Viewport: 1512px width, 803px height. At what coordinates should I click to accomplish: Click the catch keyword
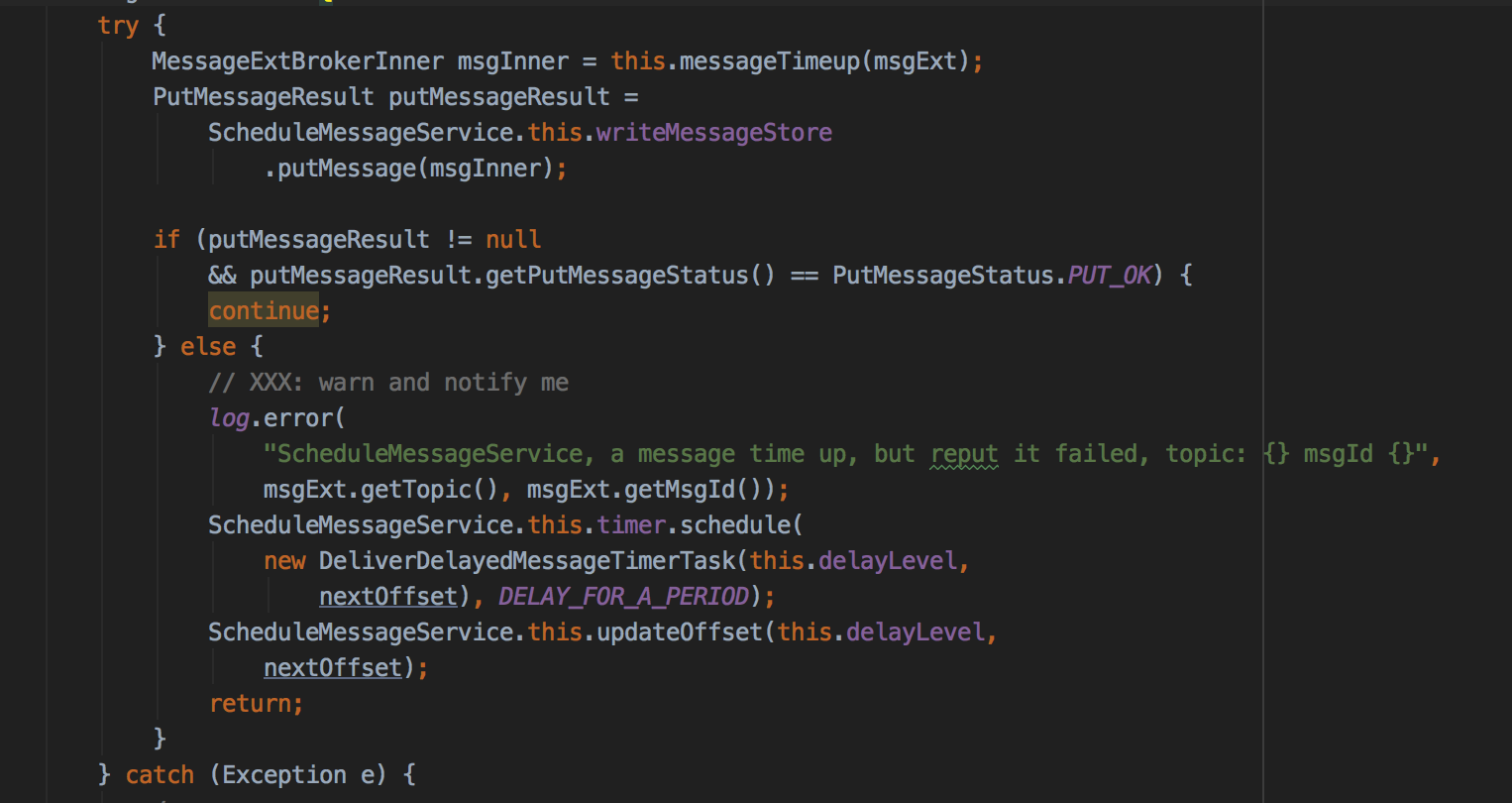160,775
